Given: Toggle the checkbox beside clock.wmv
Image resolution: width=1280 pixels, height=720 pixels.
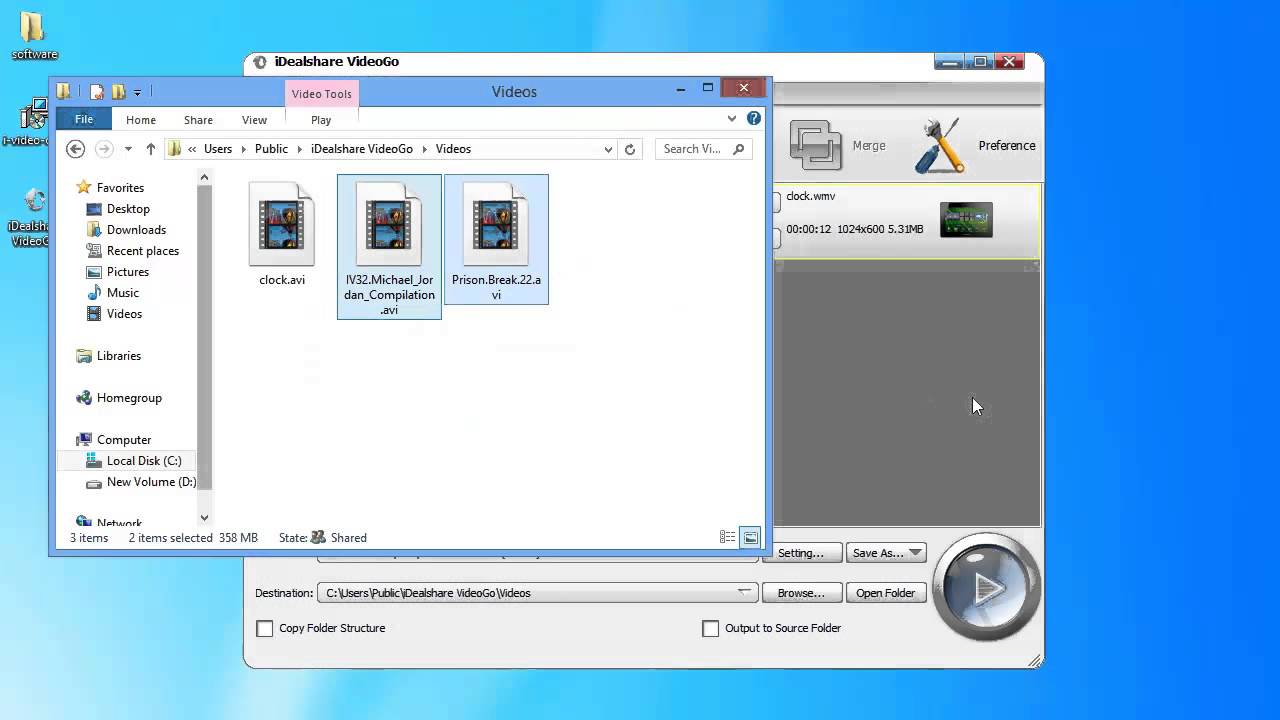Looking at the screenshot, I should pos(777,201).
